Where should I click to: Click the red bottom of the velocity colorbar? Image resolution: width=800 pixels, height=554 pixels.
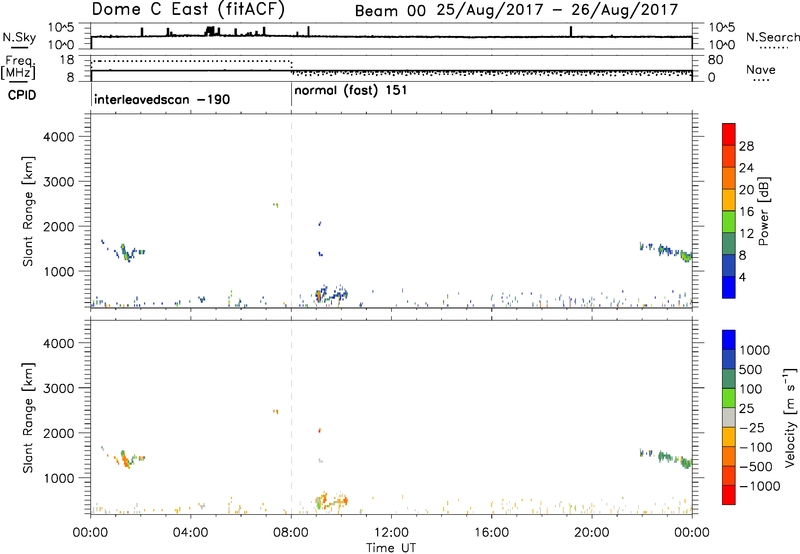click(x=729, y=495)
